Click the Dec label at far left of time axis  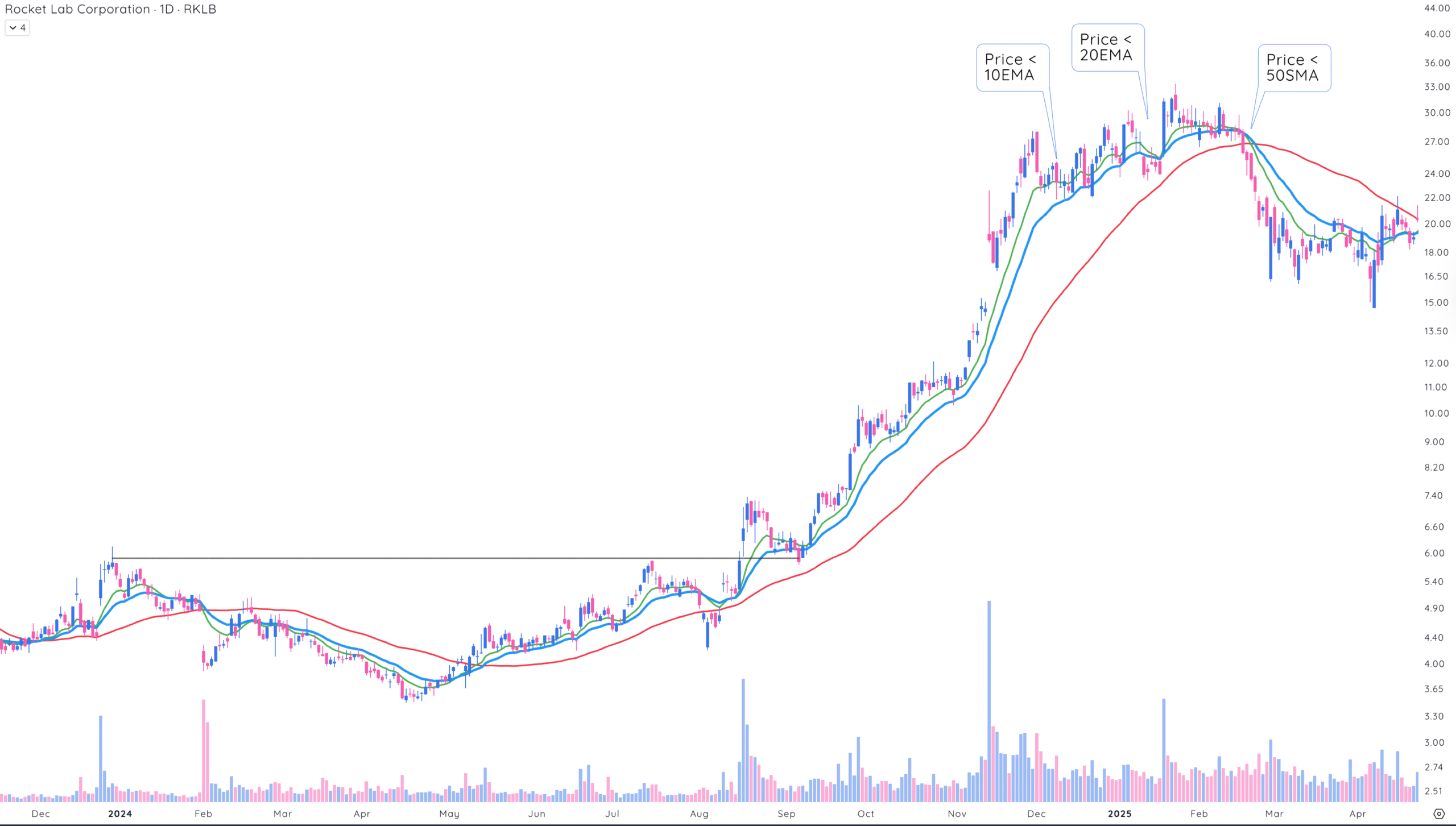coord(41,813)
